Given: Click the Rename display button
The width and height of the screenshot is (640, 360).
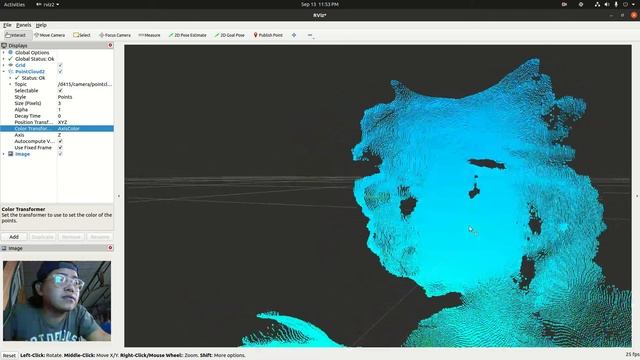Looking at the screenshot, I should (x=100, y=237).
